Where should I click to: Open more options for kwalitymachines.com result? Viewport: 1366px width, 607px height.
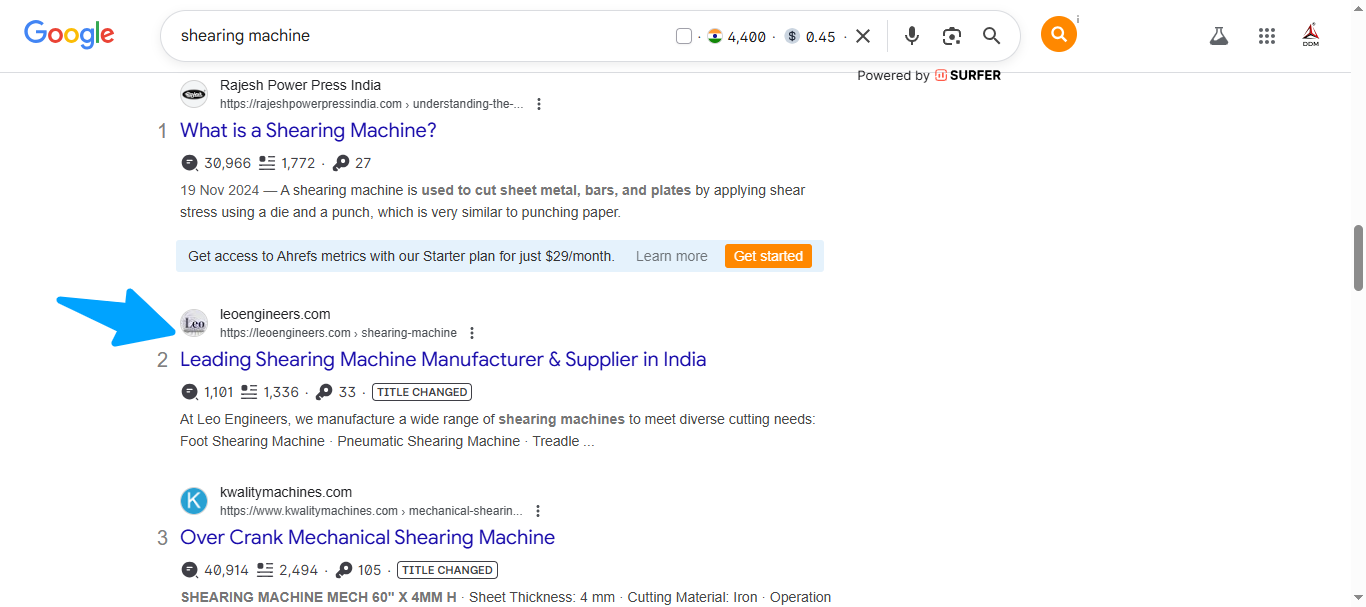pyautogui.click(x=538, y=511)
